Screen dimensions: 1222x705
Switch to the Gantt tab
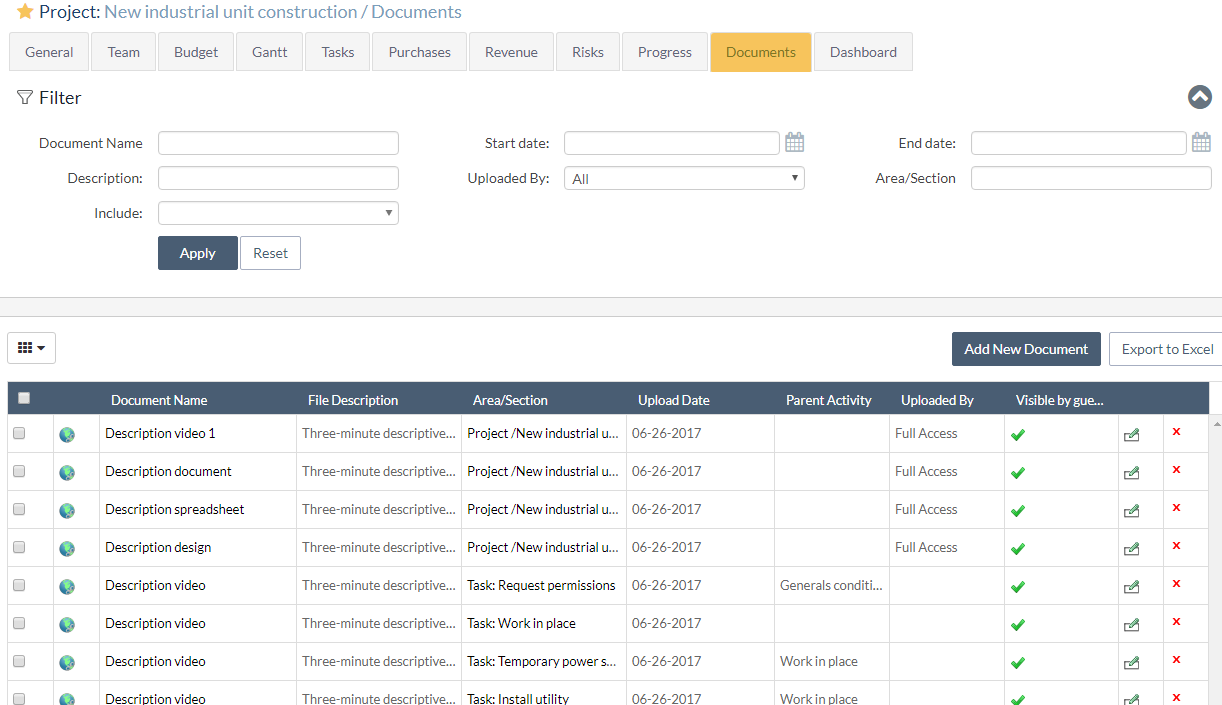click(x=268, y=51)
